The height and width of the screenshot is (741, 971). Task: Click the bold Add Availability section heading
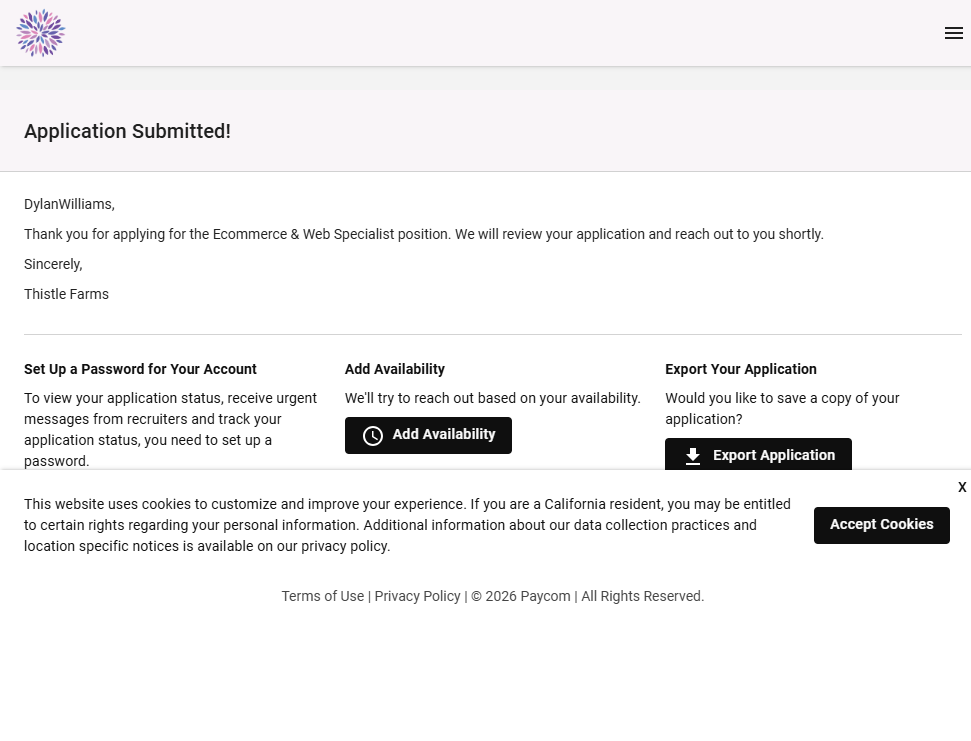click(395, 369)
